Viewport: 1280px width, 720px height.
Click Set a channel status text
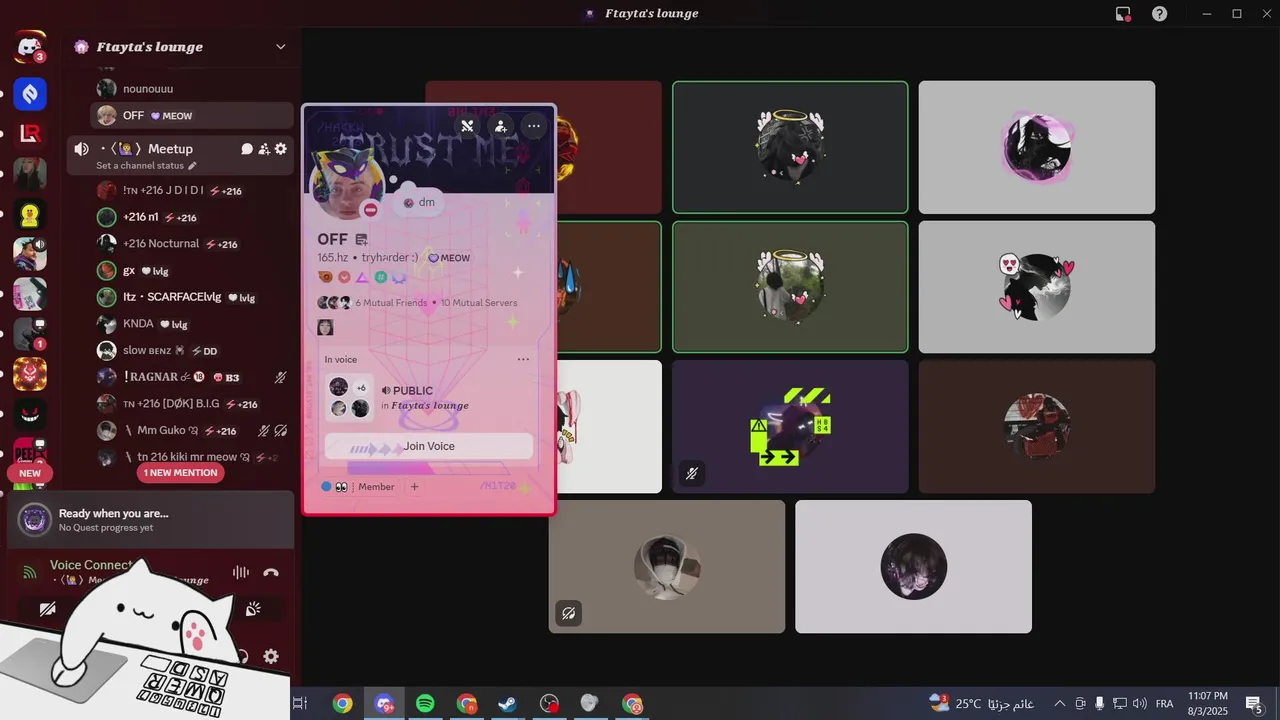140,166
